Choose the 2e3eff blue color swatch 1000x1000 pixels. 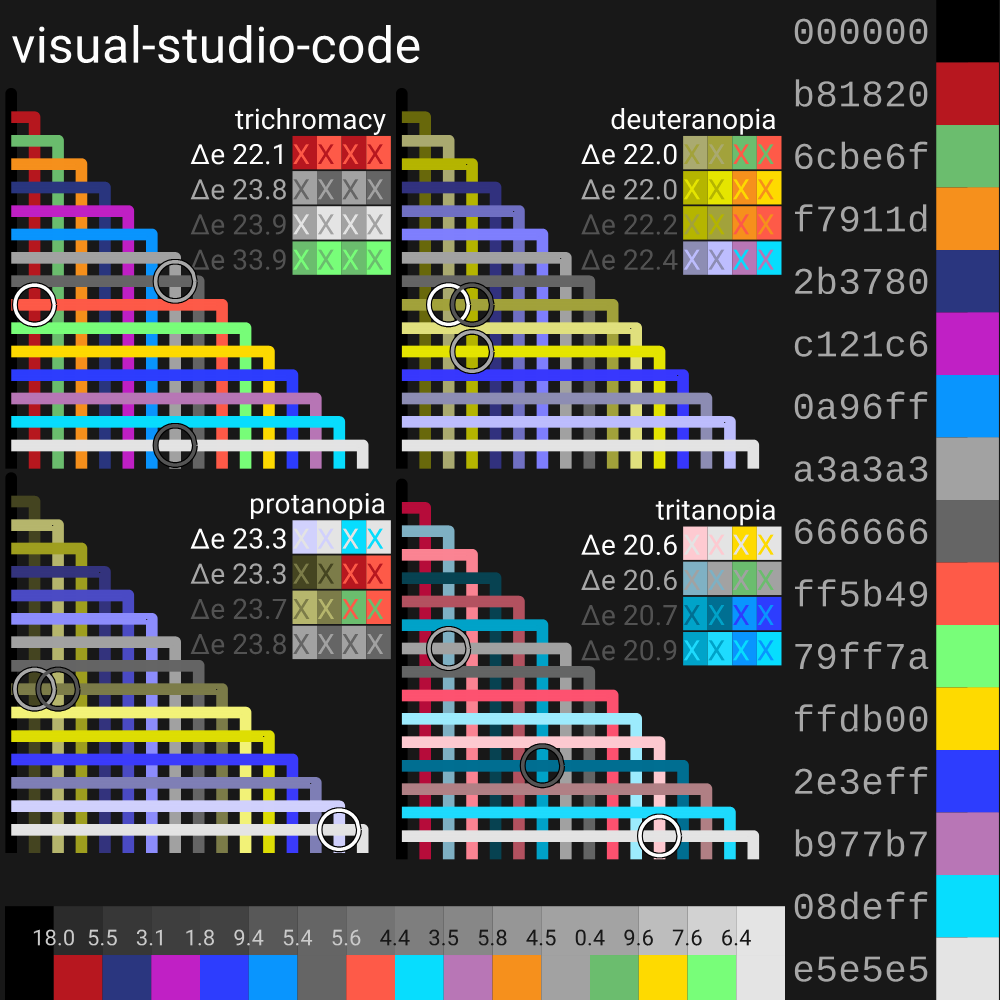click(x=967, y=781)
